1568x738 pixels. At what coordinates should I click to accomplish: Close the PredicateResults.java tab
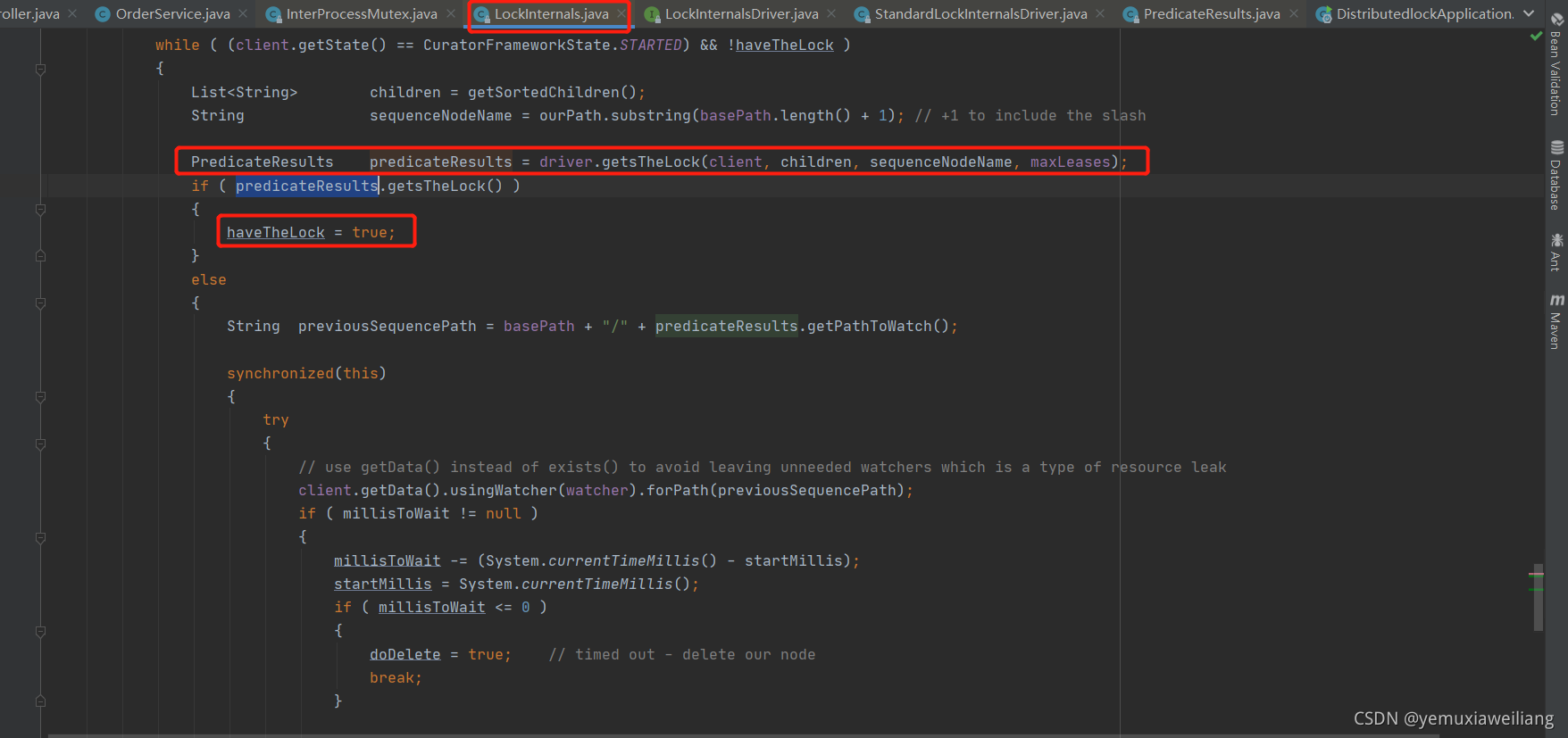(1294, 14)
